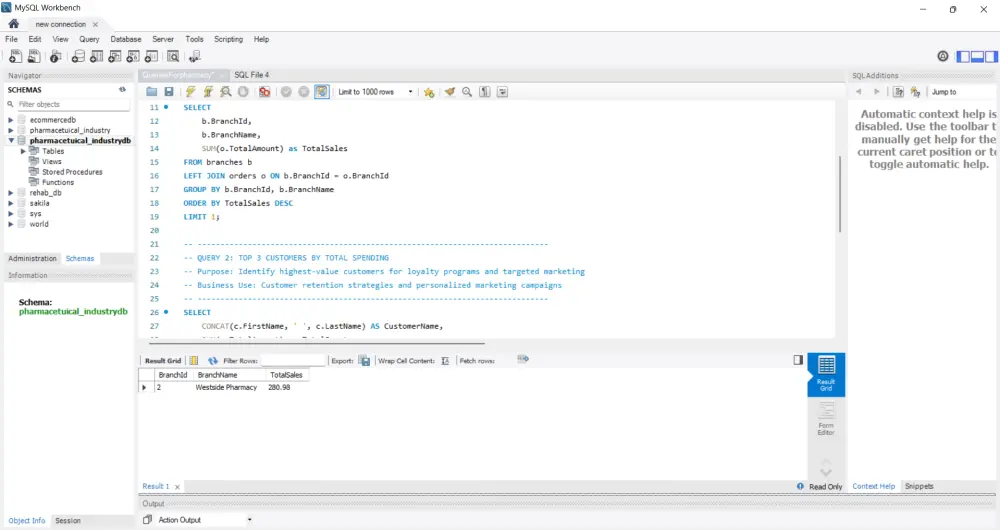This screenshot has height=530, width=1000.
Task: Open the object inspector for selected schema
Action: click(x=56, y=57)
